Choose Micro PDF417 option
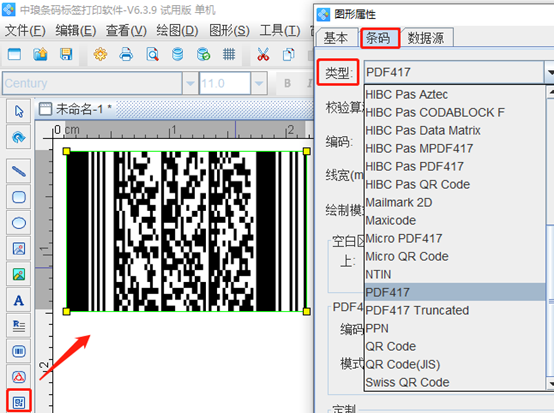The image size is (554, 413). [455, 238]
